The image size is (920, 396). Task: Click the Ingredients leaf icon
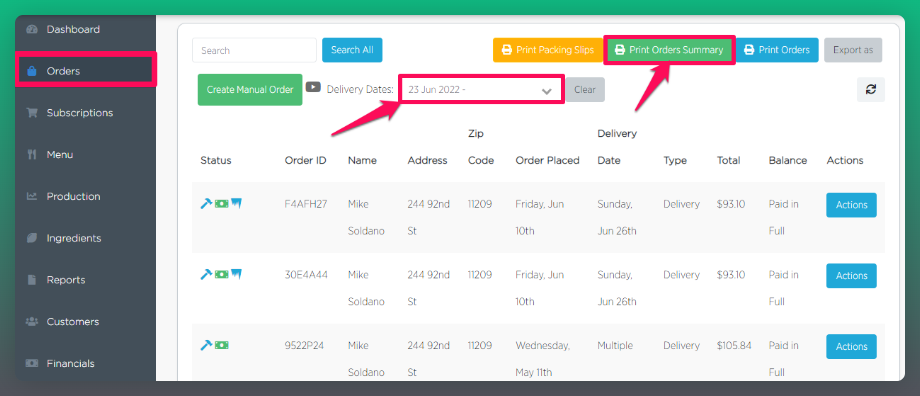(x=32, y=238)
